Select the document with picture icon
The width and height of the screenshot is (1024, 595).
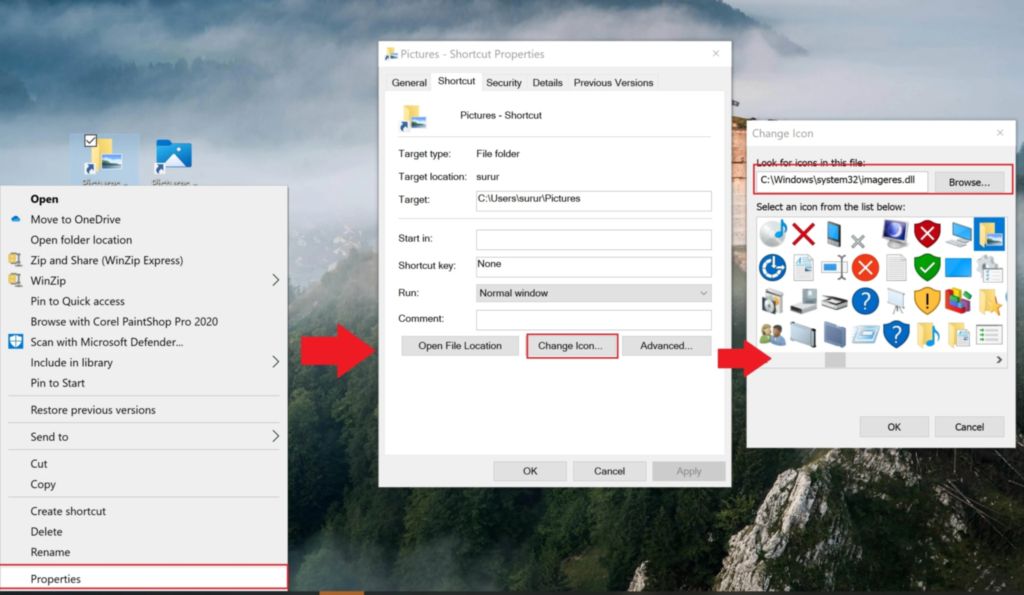click(x=803, y=268)
